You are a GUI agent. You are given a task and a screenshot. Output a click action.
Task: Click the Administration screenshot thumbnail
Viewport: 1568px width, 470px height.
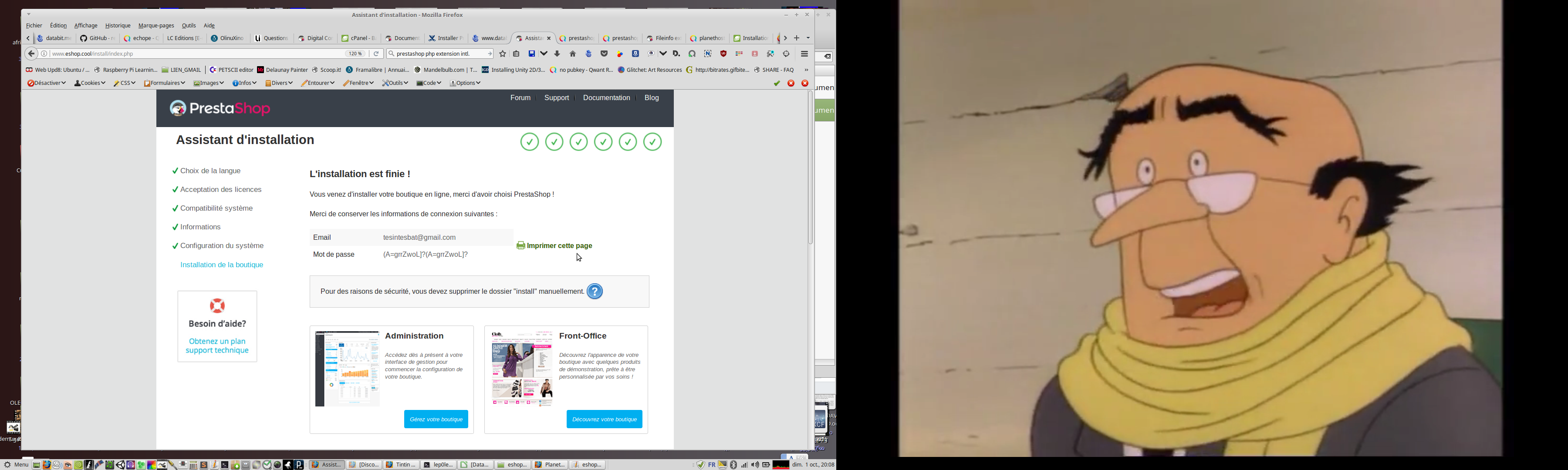coord(347,369)
